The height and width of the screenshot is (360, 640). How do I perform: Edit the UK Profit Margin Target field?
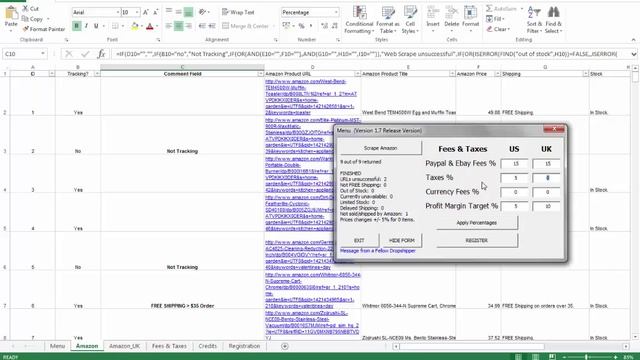[x=547, y=207]
